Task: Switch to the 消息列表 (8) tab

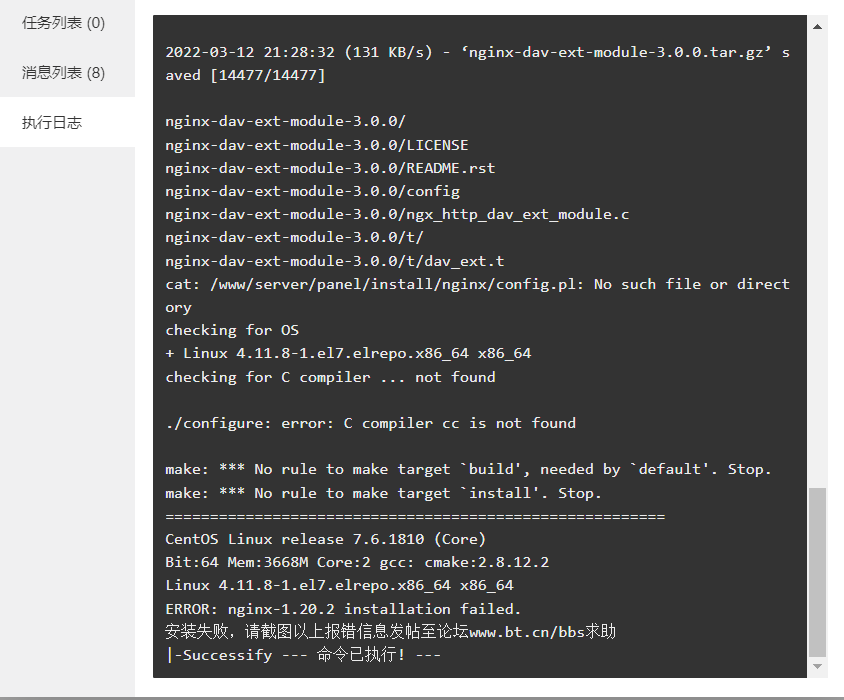Action: point(64,73)
